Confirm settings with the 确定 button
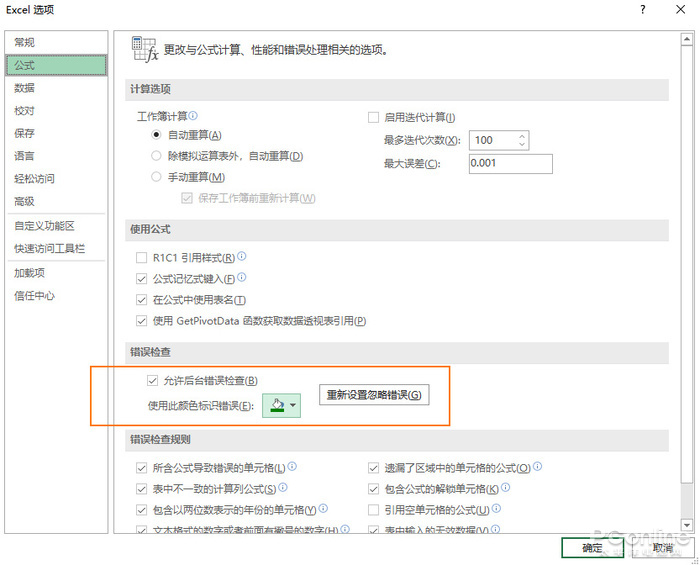 (x=592, y=548)
